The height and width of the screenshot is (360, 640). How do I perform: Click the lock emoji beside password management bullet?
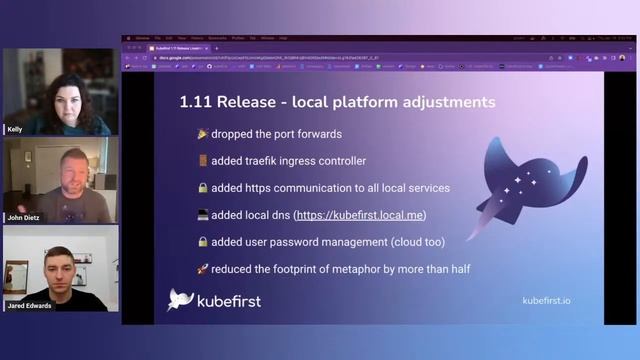point(203,242)
